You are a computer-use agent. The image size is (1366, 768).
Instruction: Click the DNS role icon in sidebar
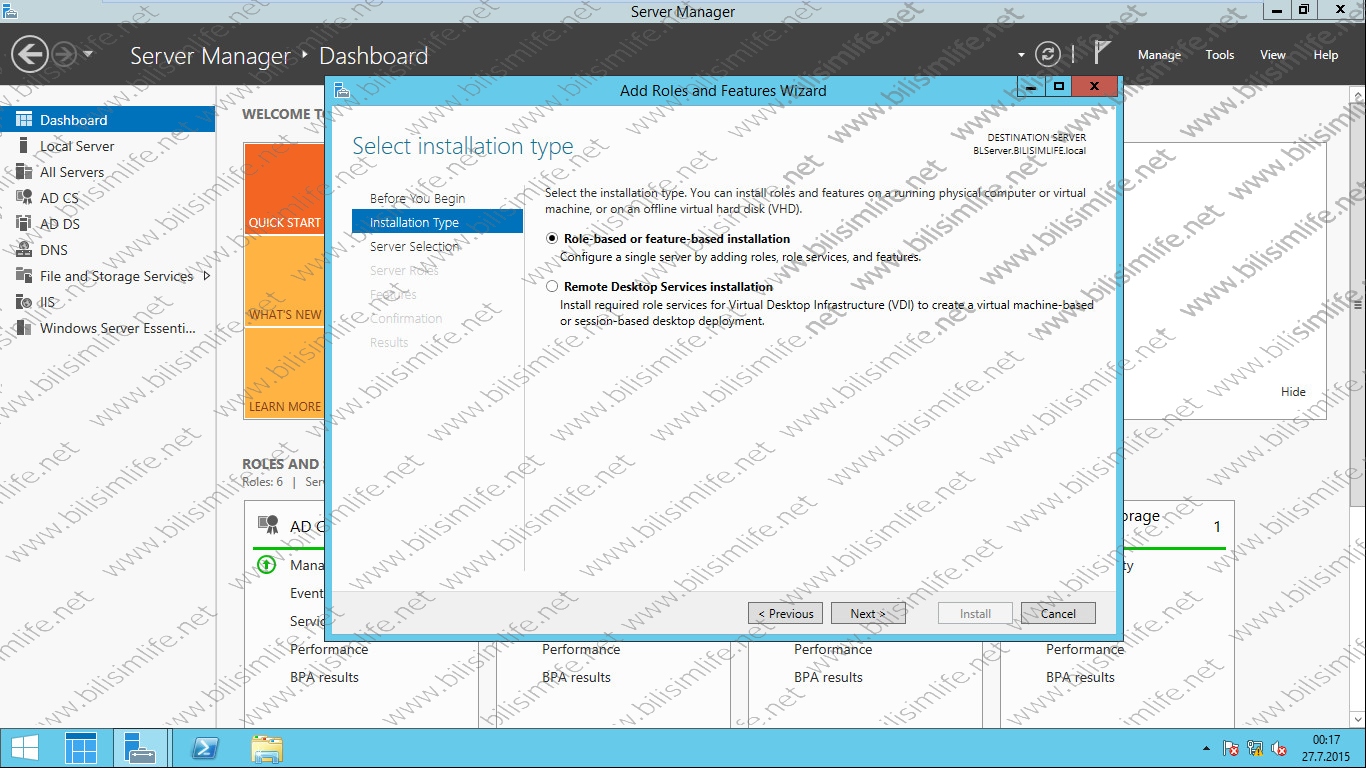[23, 250]
